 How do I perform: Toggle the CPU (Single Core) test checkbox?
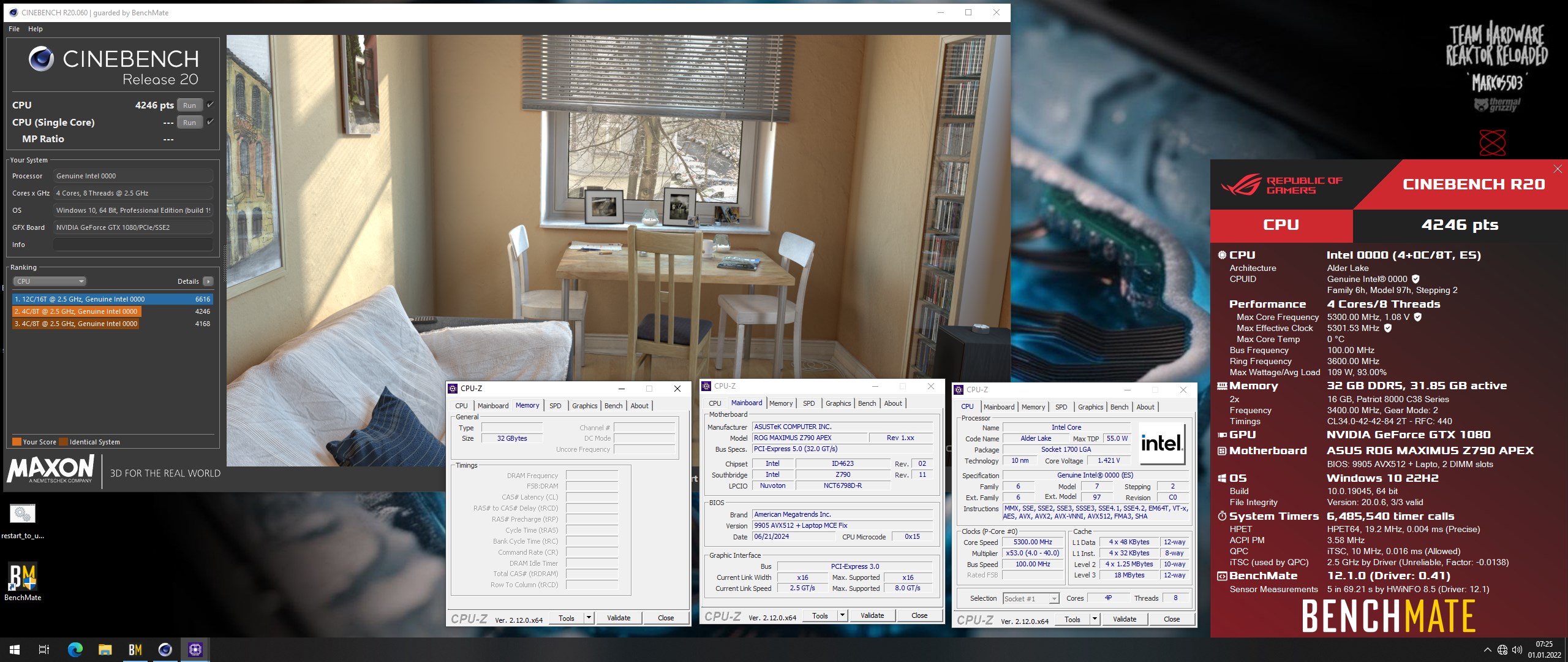click(210, 122)
